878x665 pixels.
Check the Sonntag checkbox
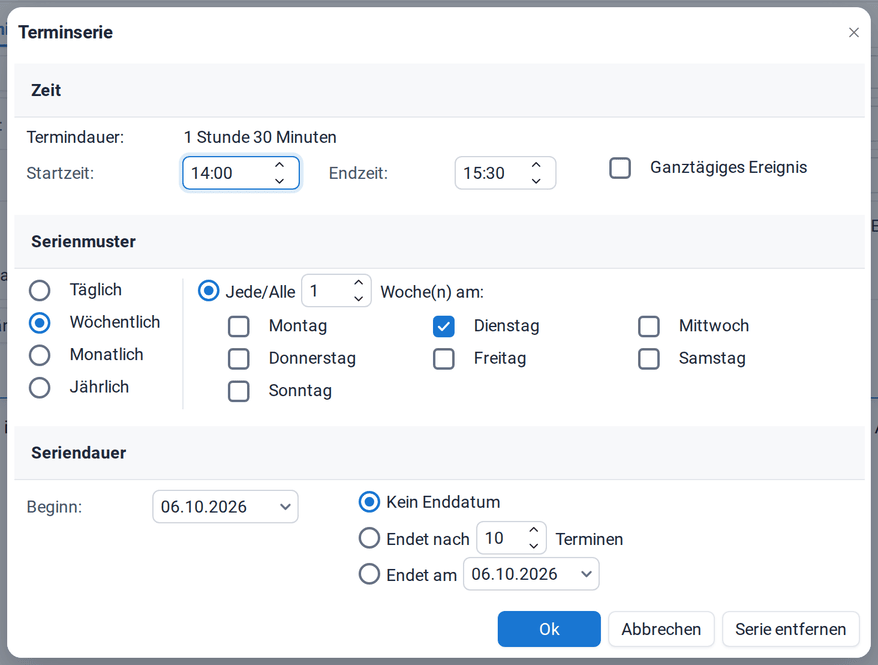[239, 391]
